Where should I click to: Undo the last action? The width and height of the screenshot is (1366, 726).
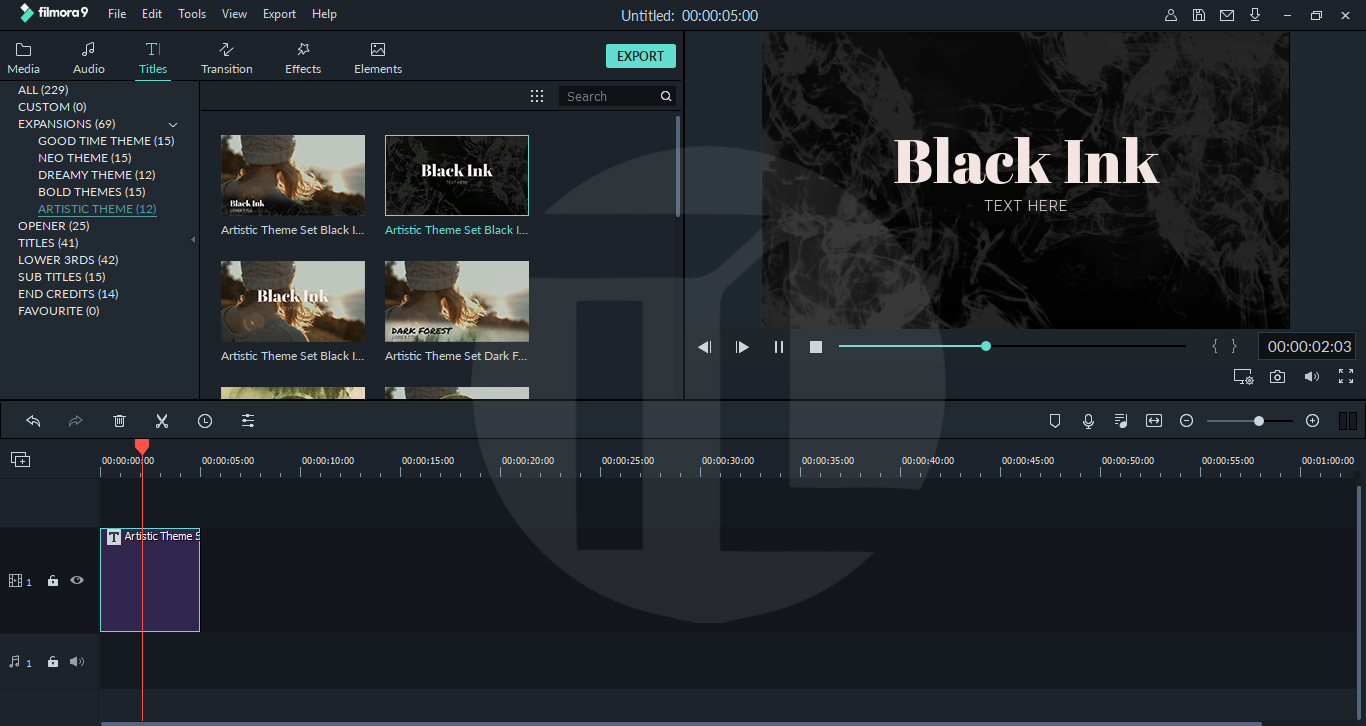[x=33, y=420]
